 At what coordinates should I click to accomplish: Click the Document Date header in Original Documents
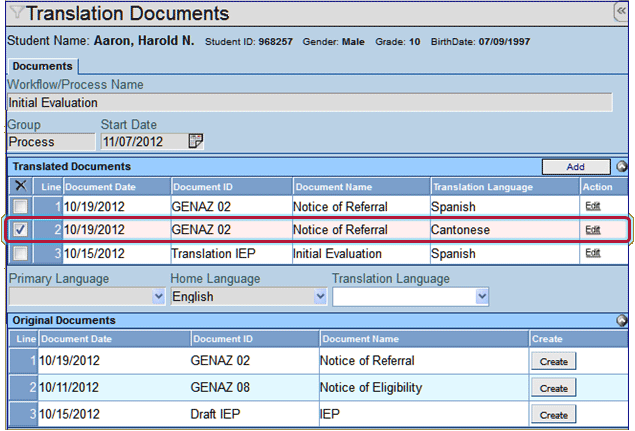114,339
